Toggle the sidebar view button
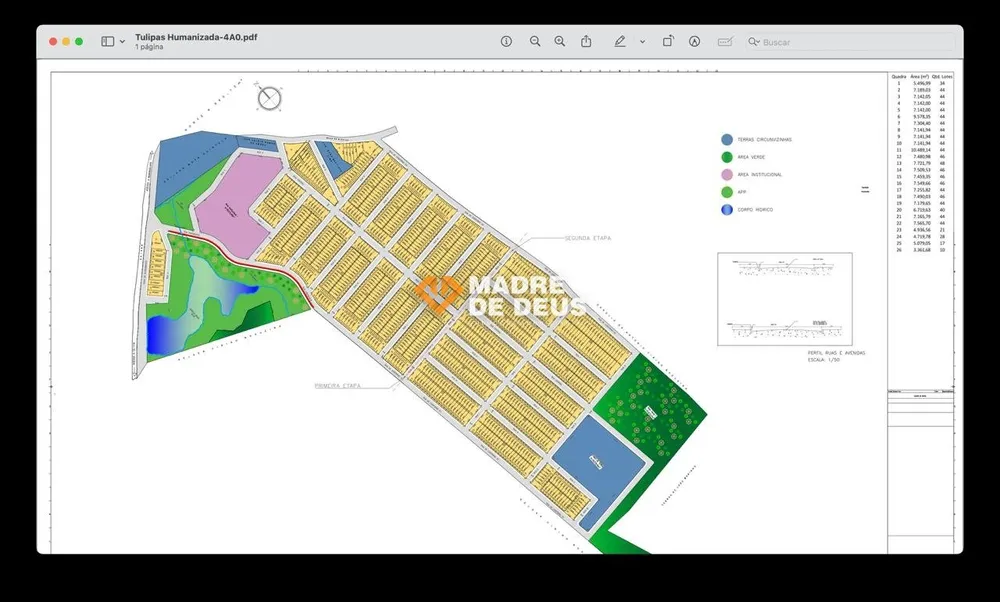1000x602 pixels. pyautogui.click(x=108, y=41)
